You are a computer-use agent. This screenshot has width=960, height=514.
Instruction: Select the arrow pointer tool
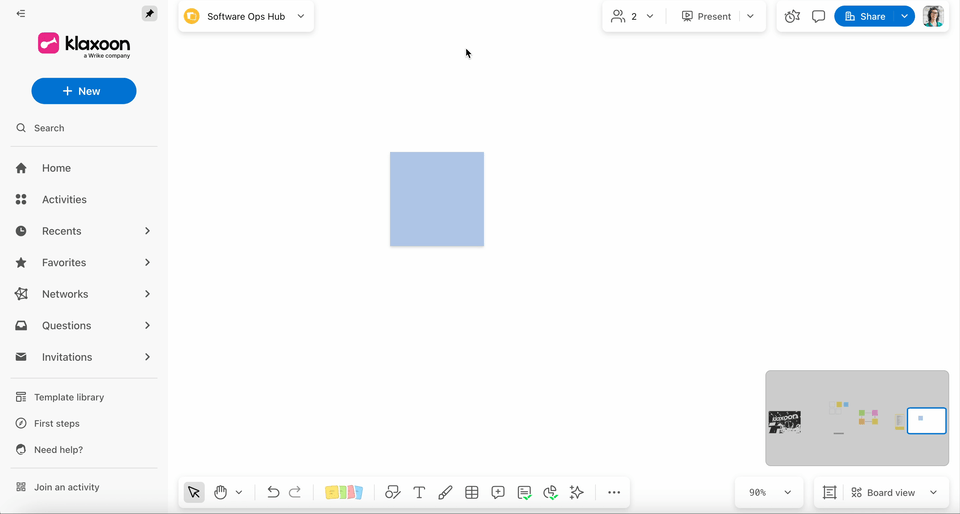194,492
